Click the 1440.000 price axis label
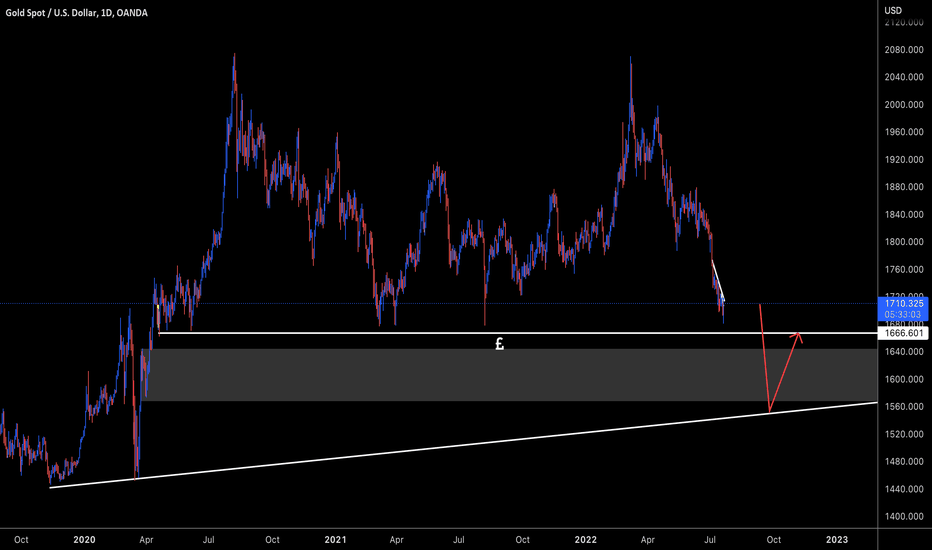The width and height of the screenshot is (932, 550). [x=903, y=489]
